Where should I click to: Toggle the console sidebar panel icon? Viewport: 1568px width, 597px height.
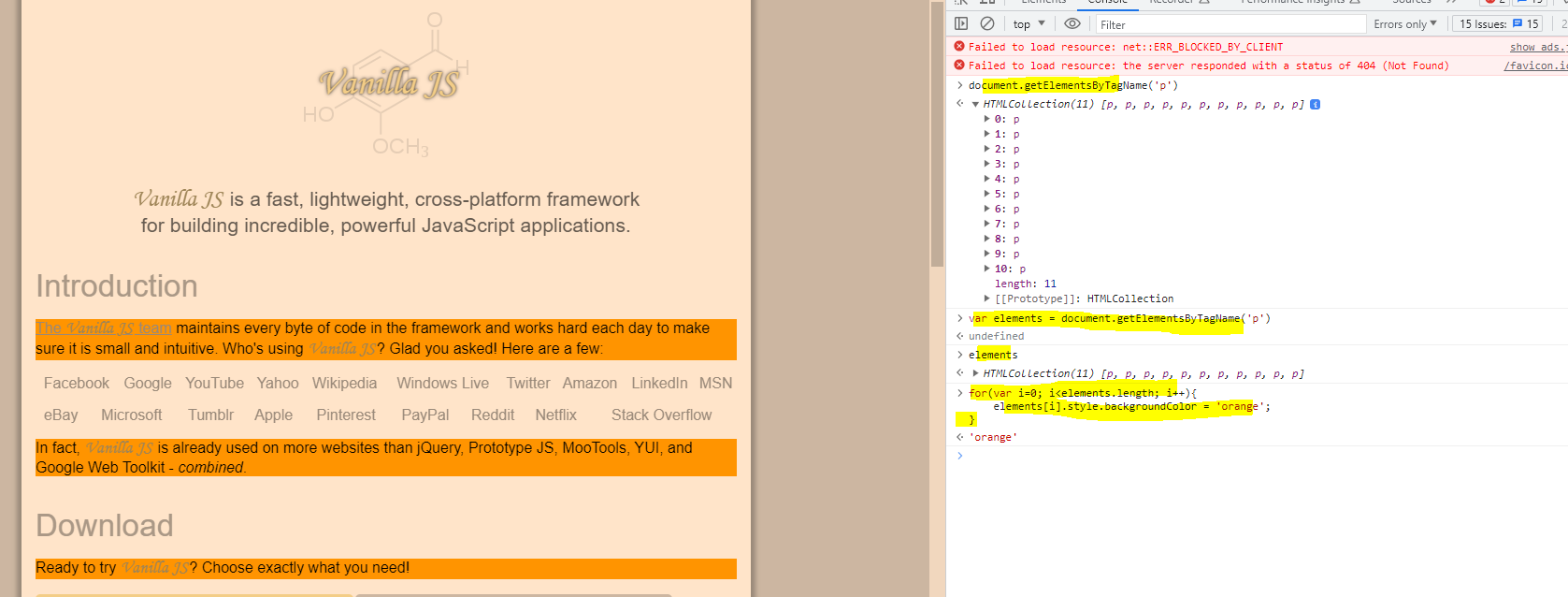[961, 23]
